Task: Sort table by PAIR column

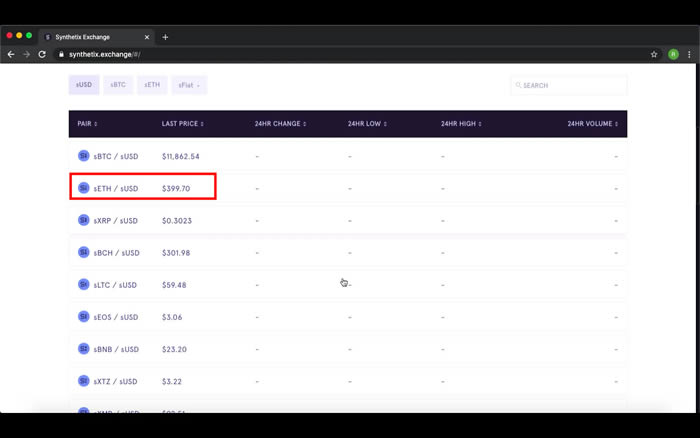Action: click(x=87, y=124)
